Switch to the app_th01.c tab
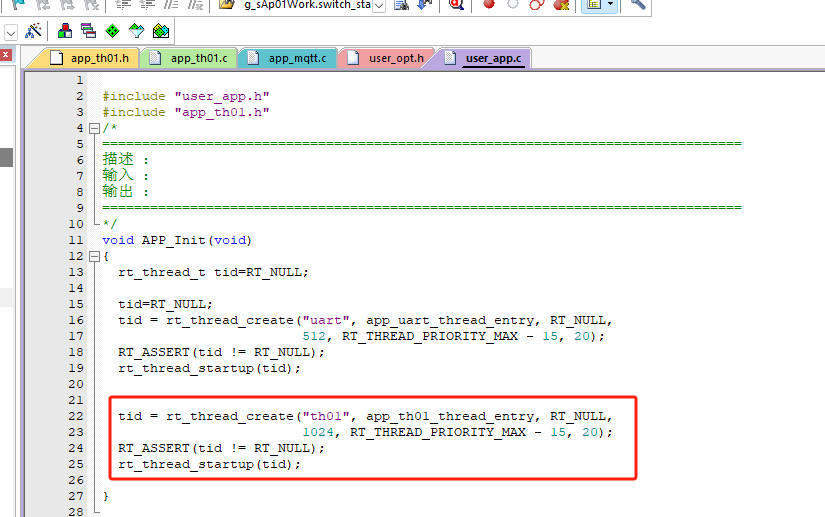The height and width of the screenshot is (517, 825). 189,58
